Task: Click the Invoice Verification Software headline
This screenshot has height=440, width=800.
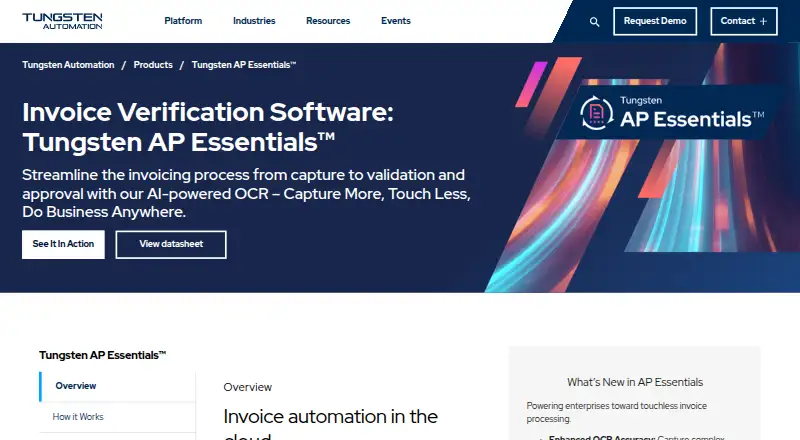Action: pos(208,127)
